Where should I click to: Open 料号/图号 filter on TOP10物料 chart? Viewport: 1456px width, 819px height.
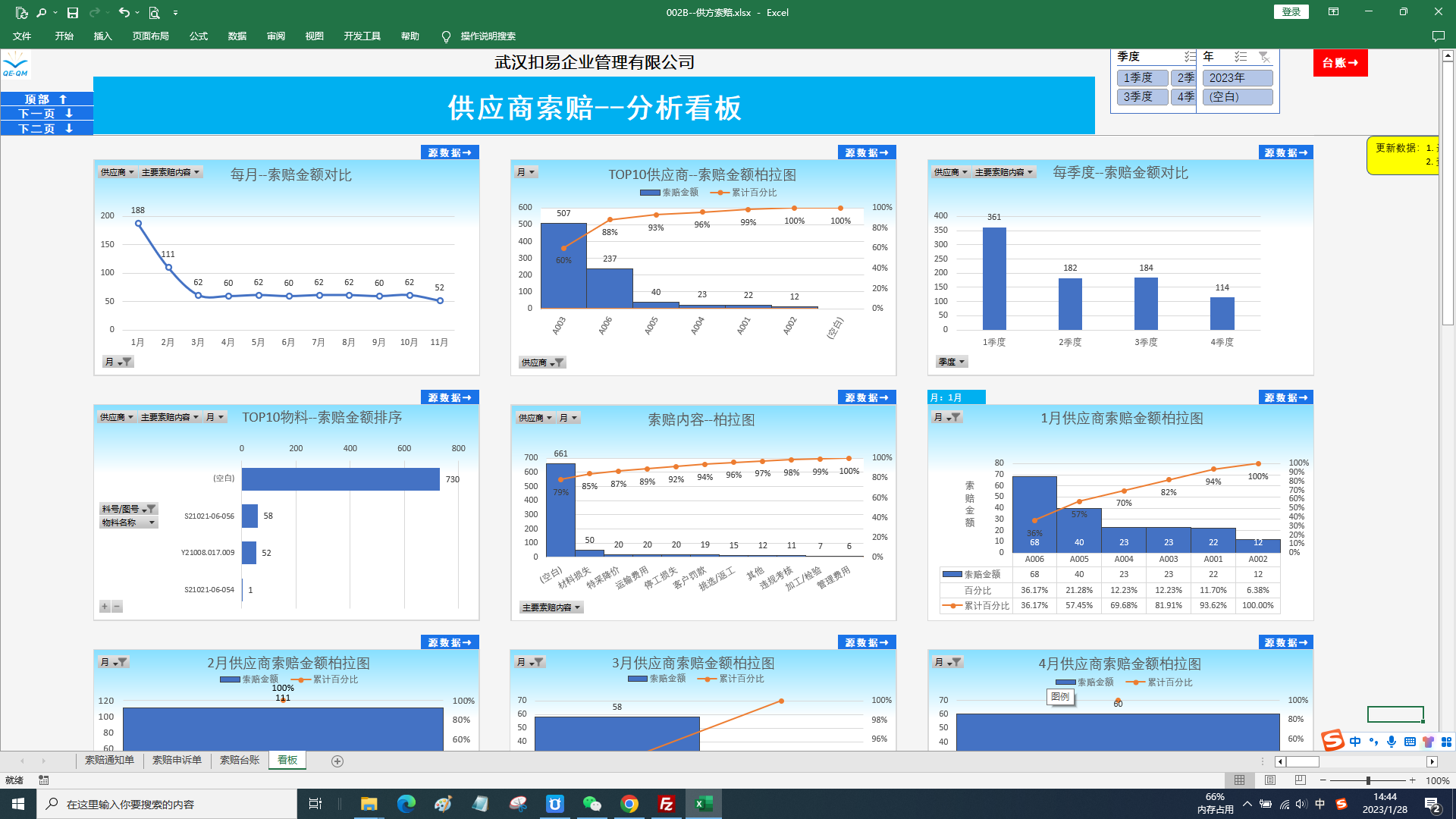pos(129,509)
